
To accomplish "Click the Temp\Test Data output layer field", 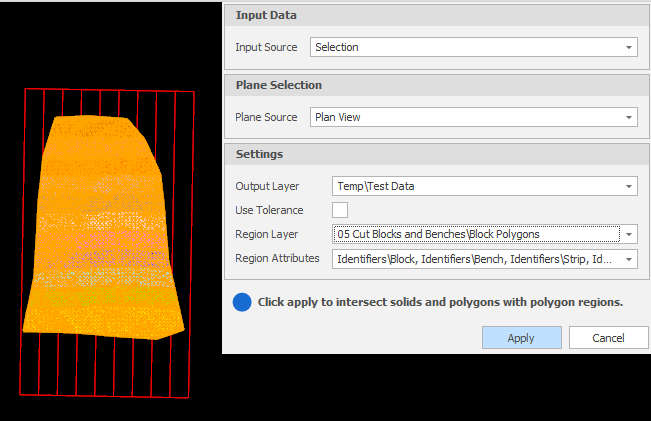I will click(485, 186).
